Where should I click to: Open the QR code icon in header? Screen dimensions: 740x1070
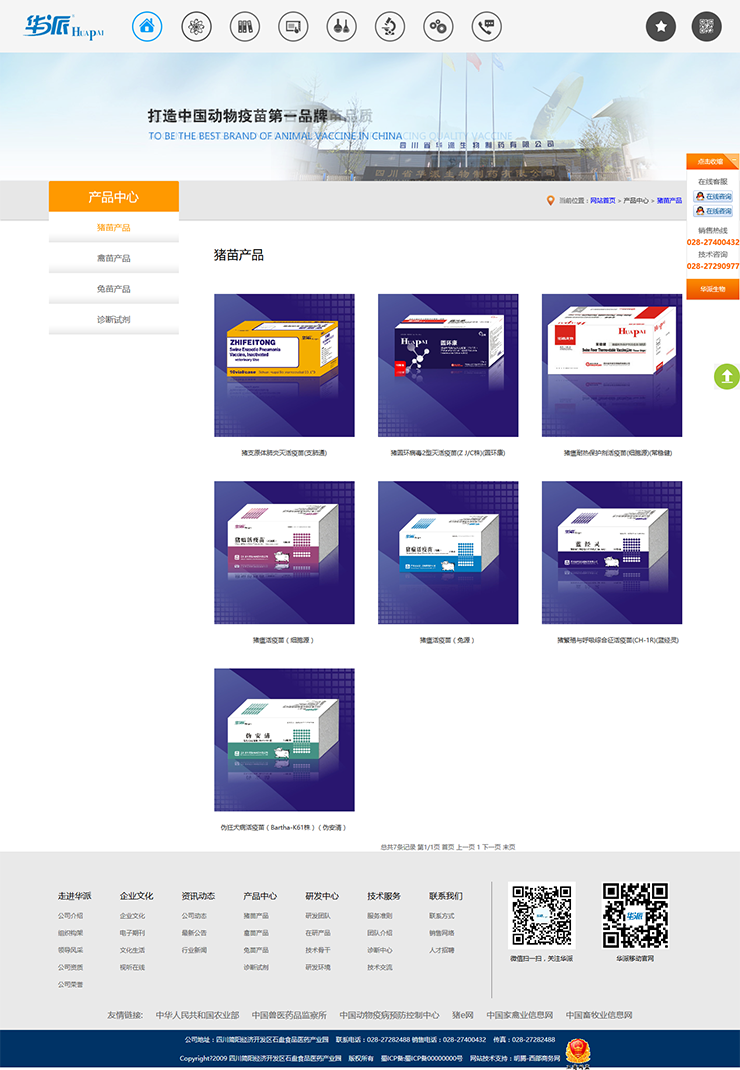707,27
